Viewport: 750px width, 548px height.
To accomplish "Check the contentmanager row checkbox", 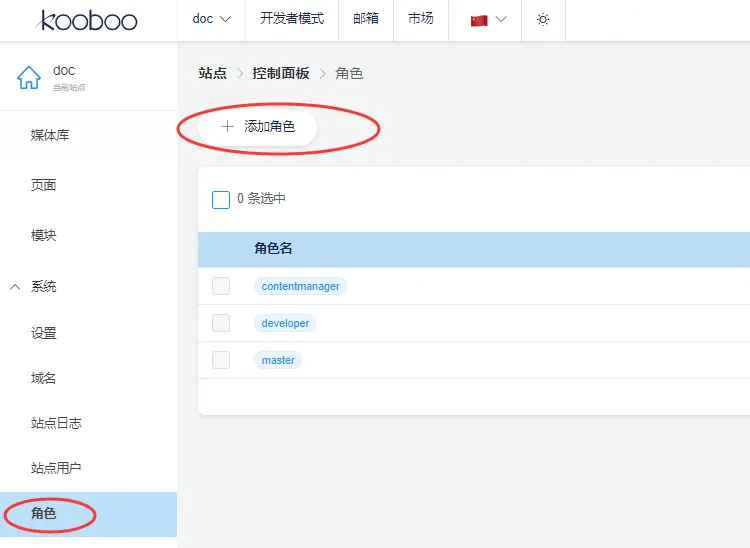I will pos(221,286).
